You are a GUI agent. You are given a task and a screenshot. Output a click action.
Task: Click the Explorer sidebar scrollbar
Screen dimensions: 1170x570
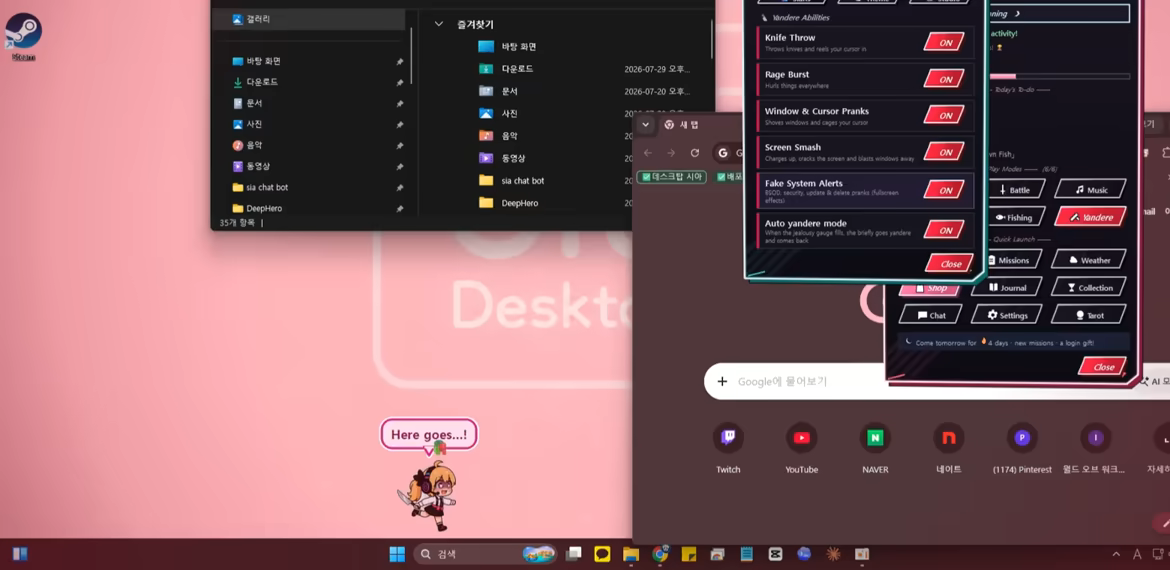click(411, 56)
